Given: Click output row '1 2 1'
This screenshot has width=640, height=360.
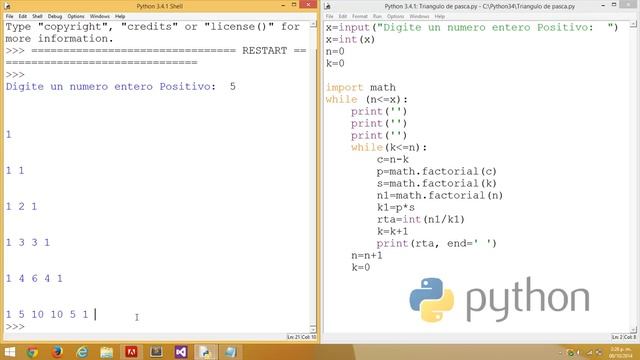Looking at the screenshot, I should point(21,207).
